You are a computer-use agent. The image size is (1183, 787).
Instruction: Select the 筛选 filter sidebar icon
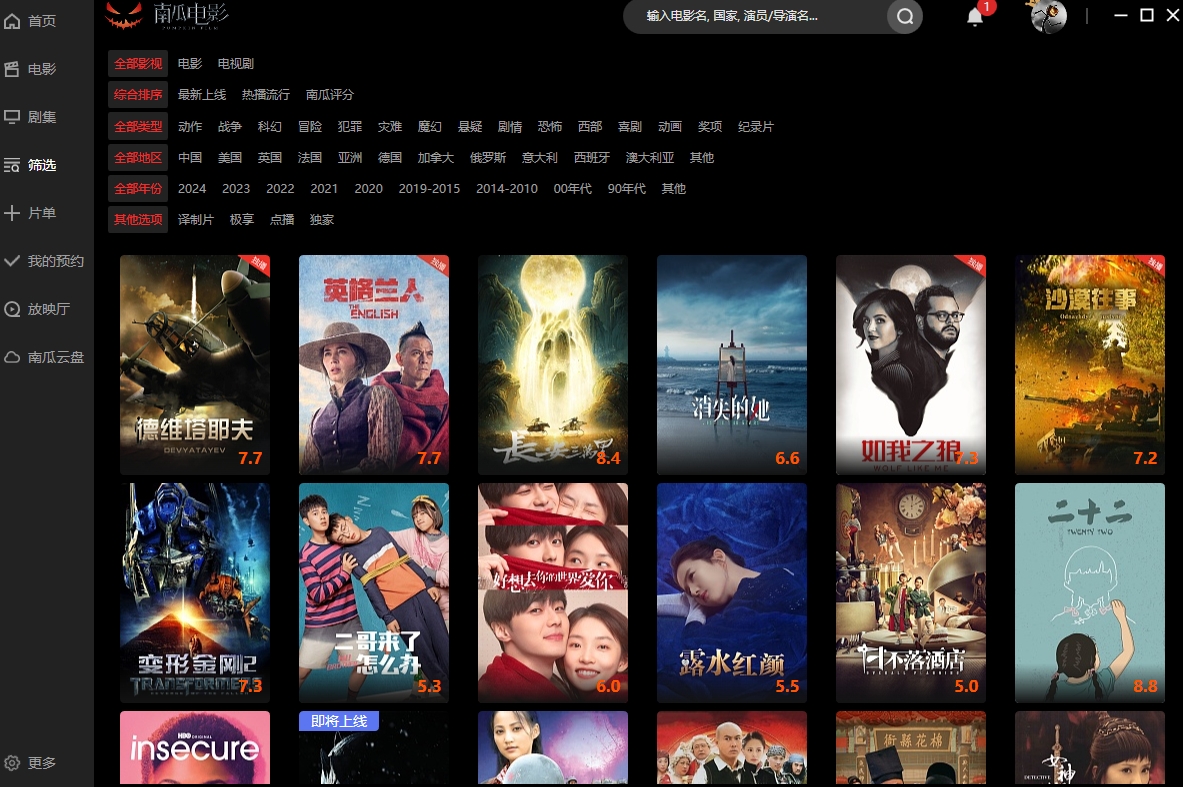12,165
